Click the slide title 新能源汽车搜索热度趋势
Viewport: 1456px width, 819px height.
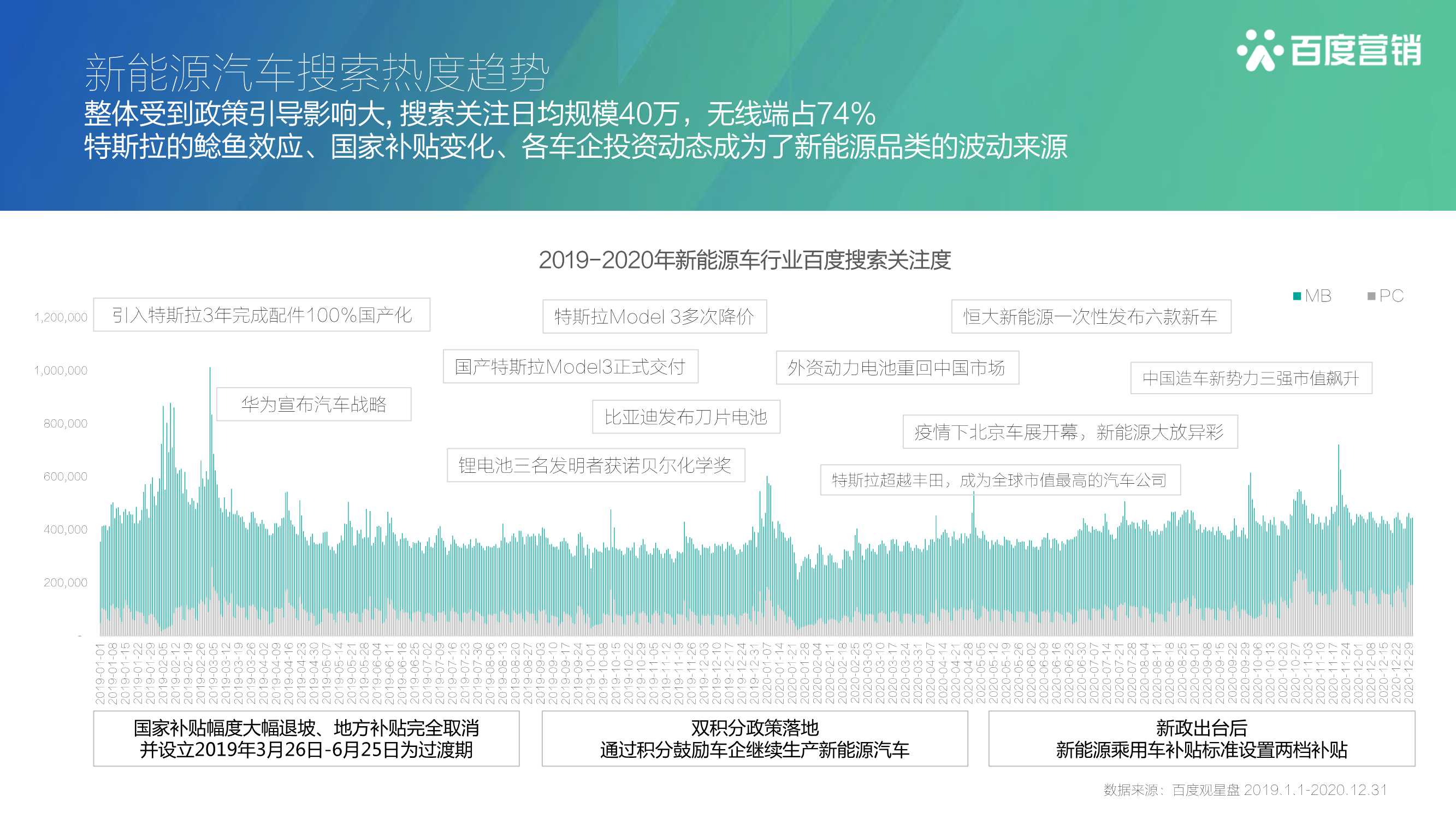(x=317, y=73)
